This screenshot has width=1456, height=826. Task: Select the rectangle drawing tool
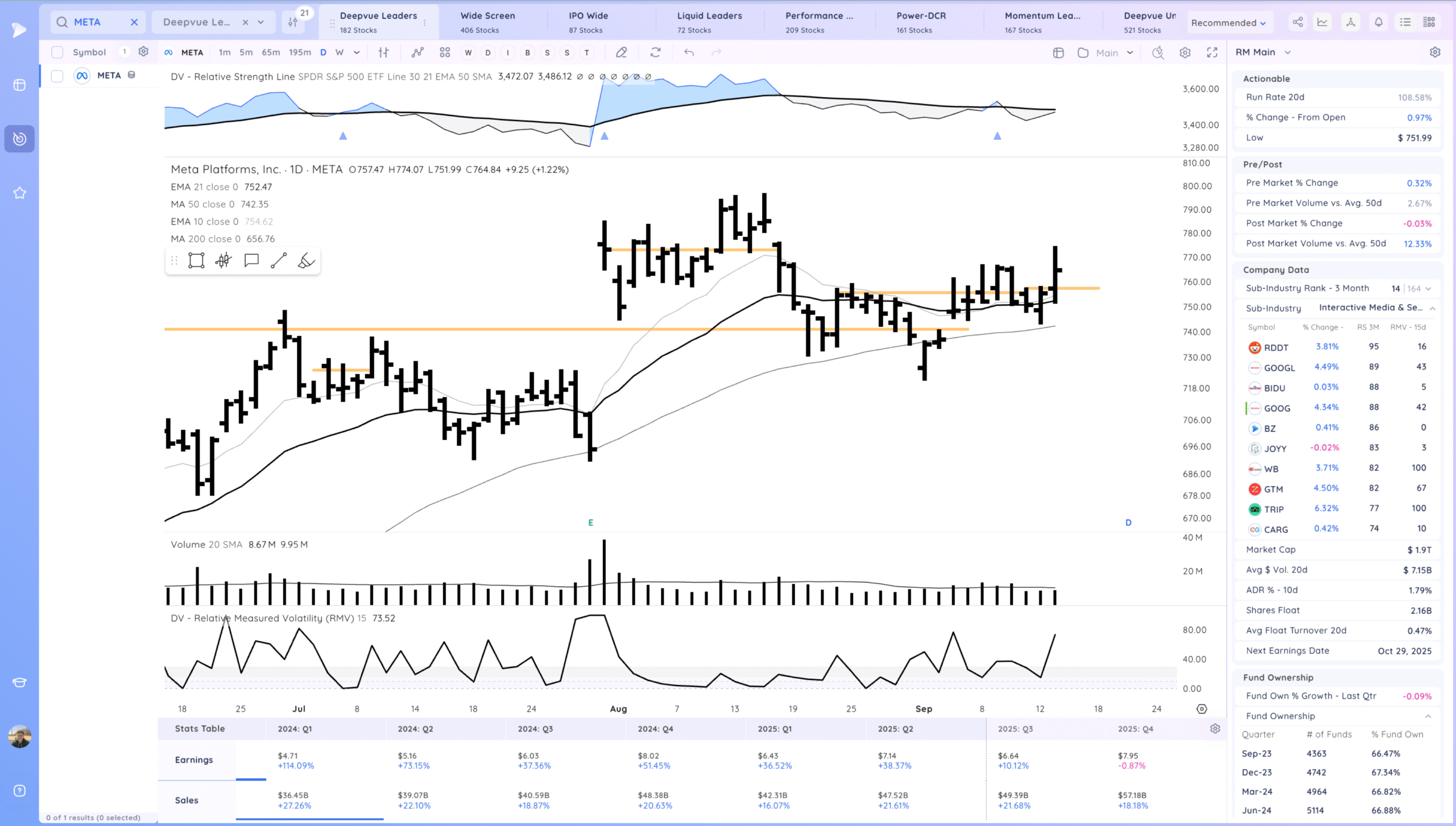(x=196, y=260)
